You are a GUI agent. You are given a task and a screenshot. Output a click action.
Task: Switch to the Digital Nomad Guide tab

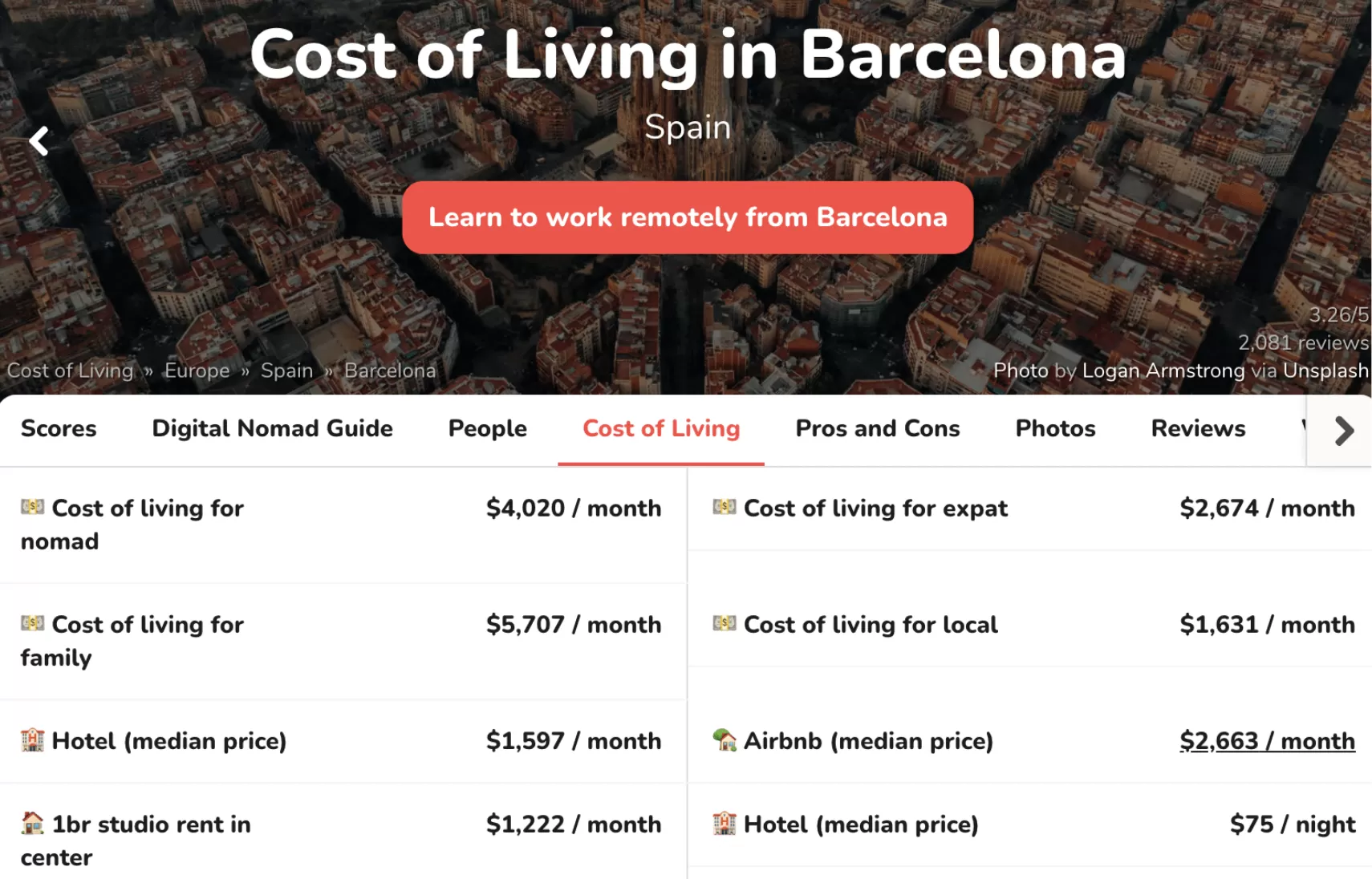(x=272, y=428)
